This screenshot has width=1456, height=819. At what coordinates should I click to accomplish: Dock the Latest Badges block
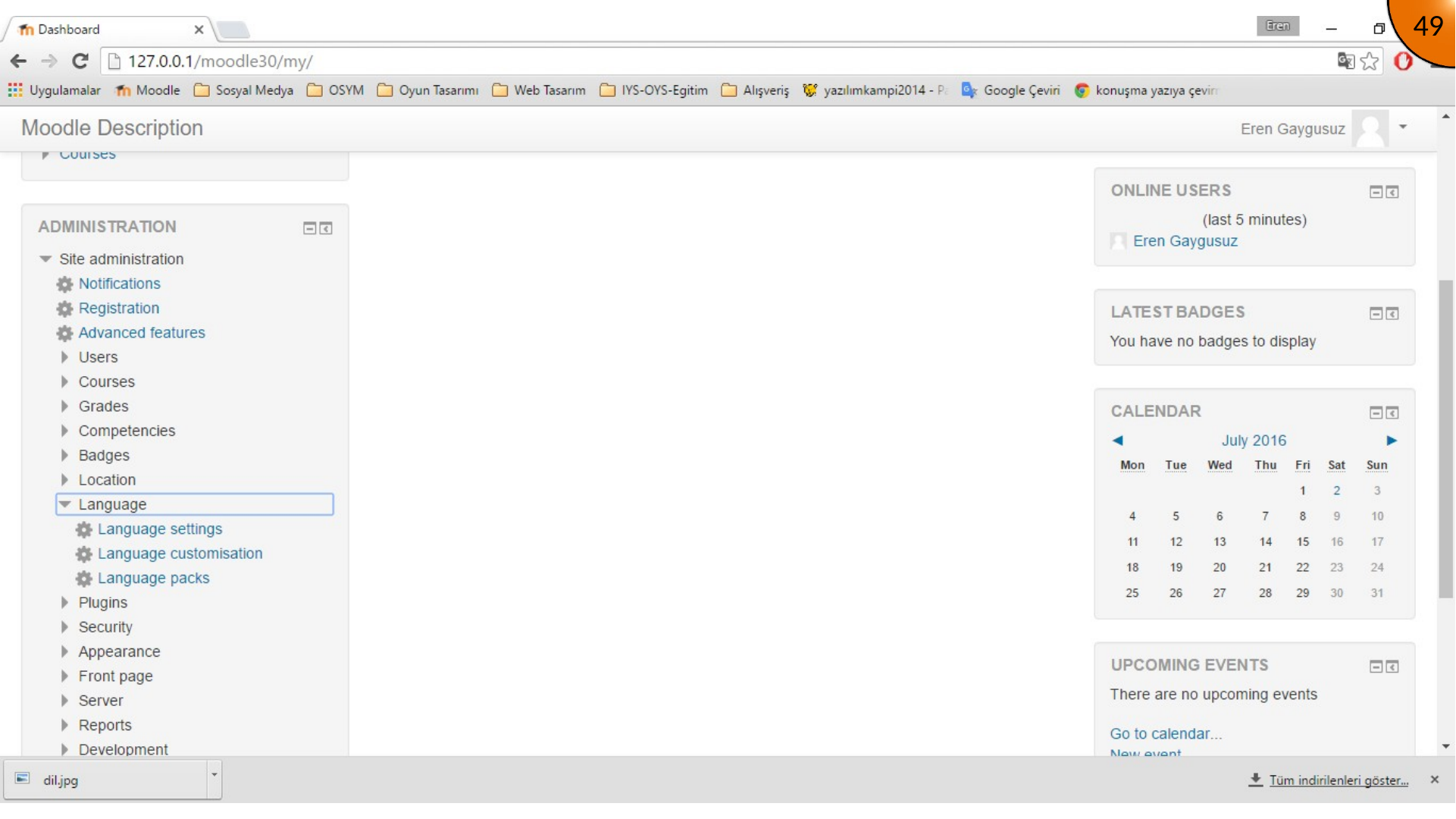[1392, 313]
